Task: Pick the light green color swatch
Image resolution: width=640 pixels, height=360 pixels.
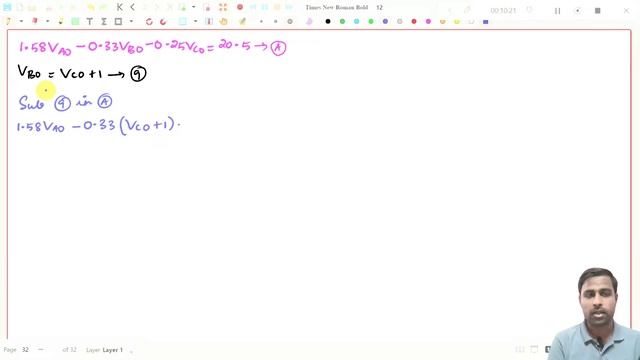Action: click(371, 21)
